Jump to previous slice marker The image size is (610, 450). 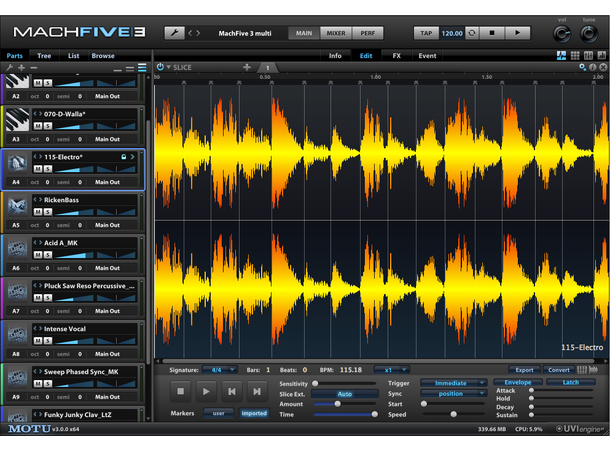pos(232,391)
